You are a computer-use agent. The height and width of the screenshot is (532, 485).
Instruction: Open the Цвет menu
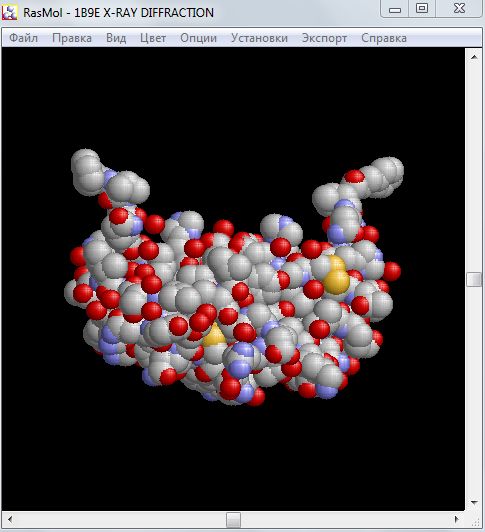click(x=153, y=38)
